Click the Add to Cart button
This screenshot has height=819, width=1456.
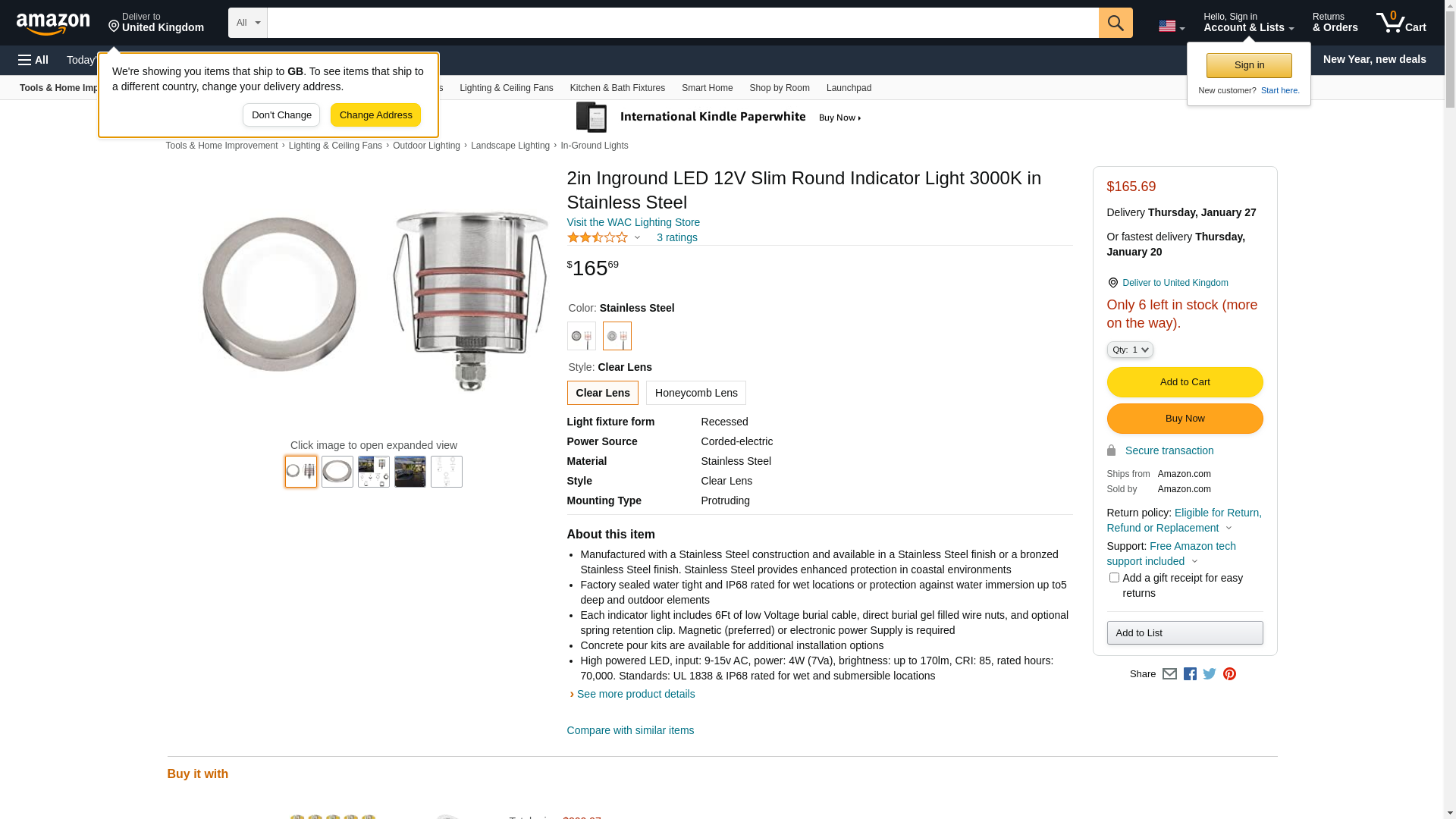[x=1185, y=382]
